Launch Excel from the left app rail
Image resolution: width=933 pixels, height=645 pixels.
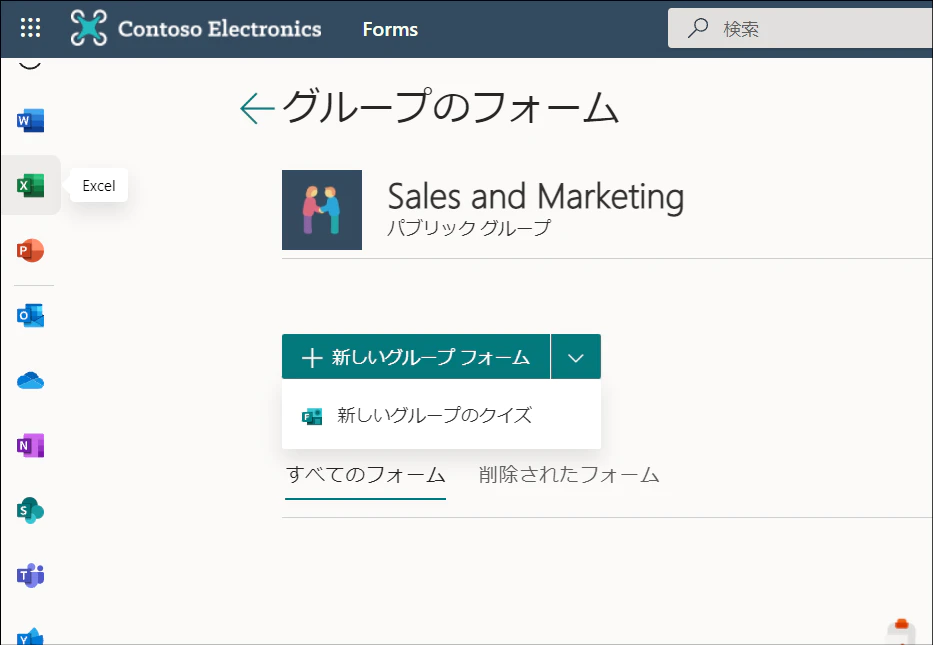click(30, 185)
